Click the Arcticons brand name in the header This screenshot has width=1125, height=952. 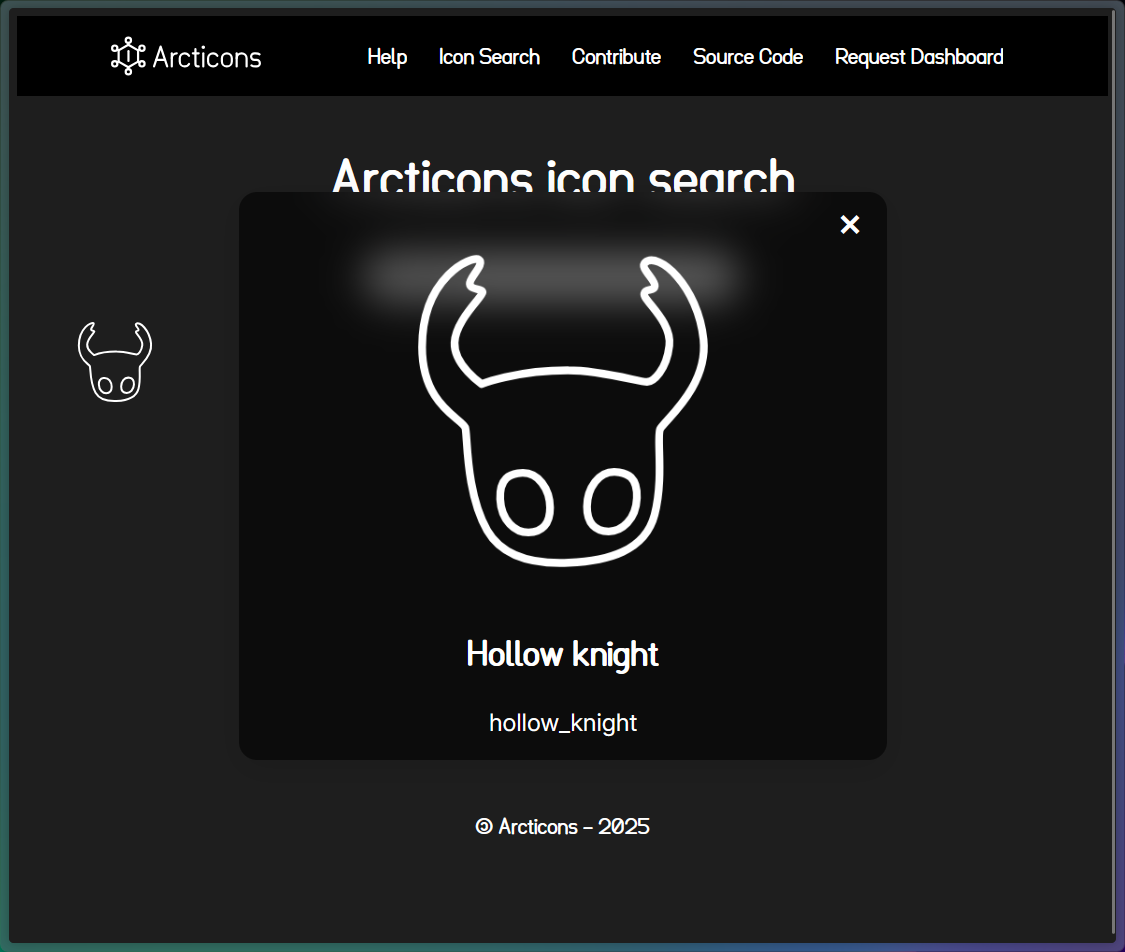tap(207, 57)
